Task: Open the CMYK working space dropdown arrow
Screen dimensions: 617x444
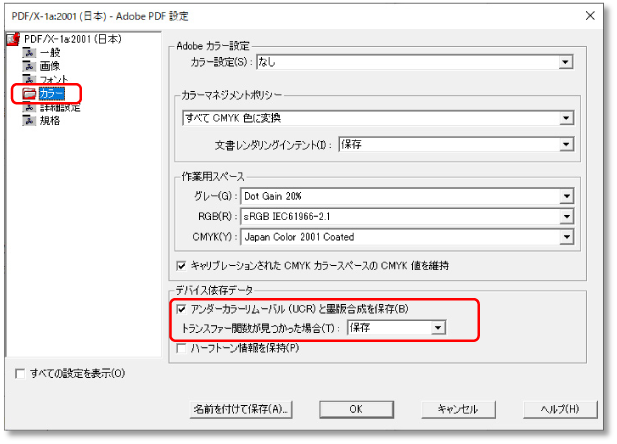Action: point(566,237)
